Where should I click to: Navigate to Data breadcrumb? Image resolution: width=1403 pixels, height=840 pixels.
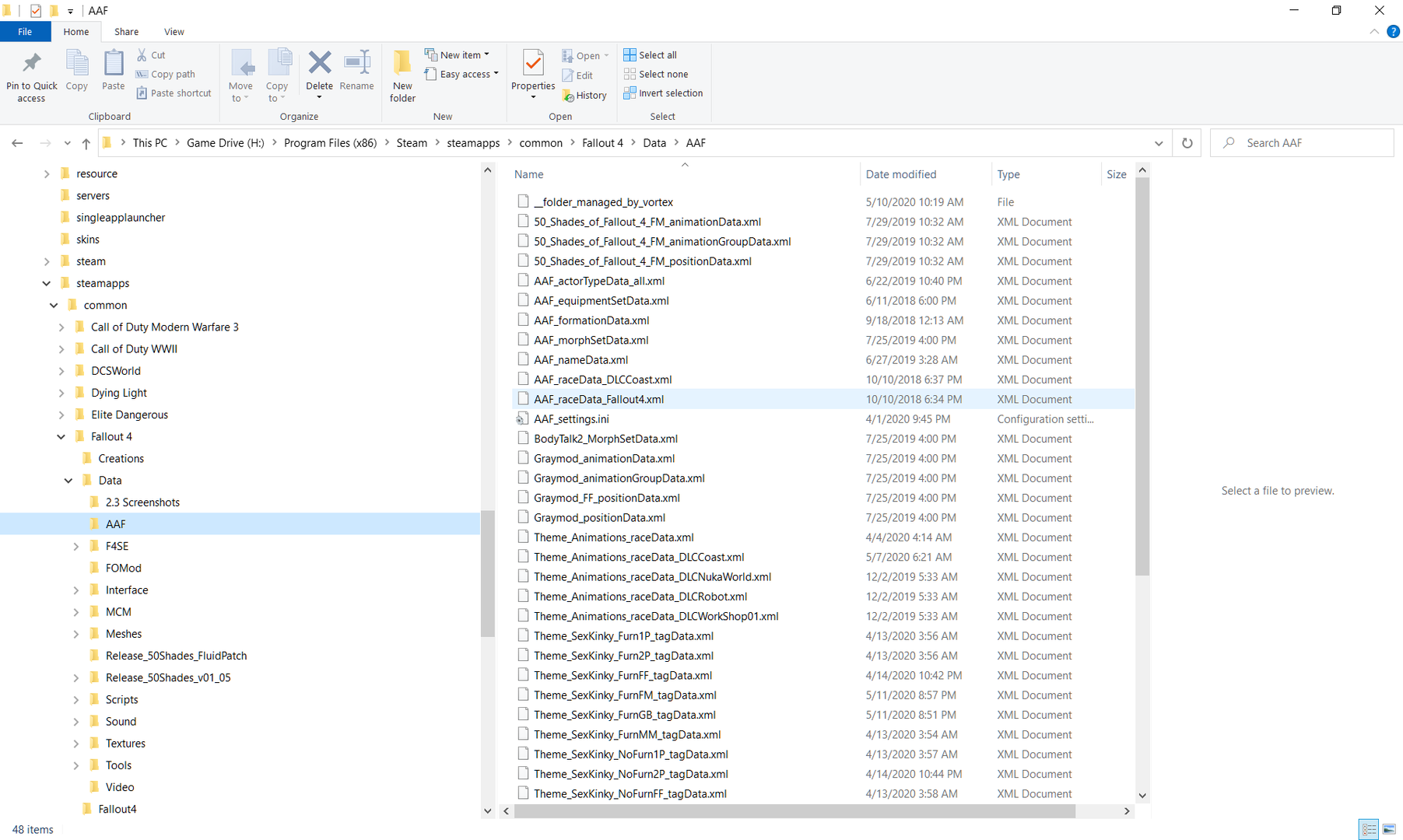tap(654, 143)
